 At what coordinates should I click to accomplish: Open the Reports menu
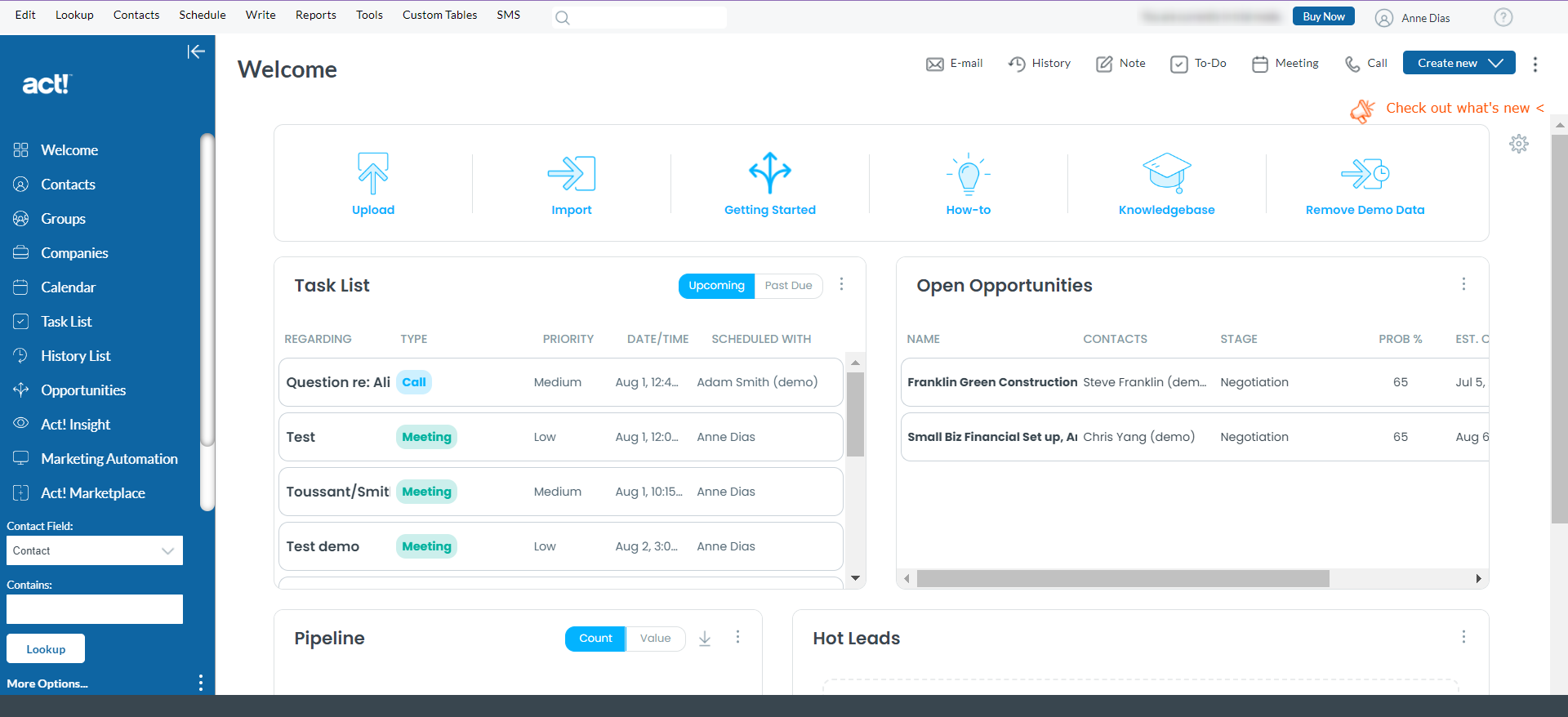click(x=315, y=16)
